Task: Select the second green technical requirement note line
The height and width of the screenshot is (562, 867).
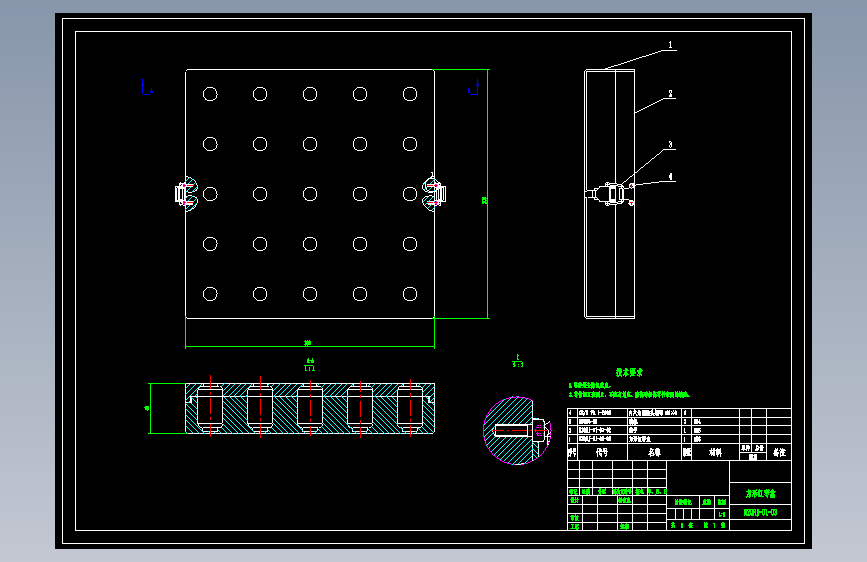Action: 629,394
